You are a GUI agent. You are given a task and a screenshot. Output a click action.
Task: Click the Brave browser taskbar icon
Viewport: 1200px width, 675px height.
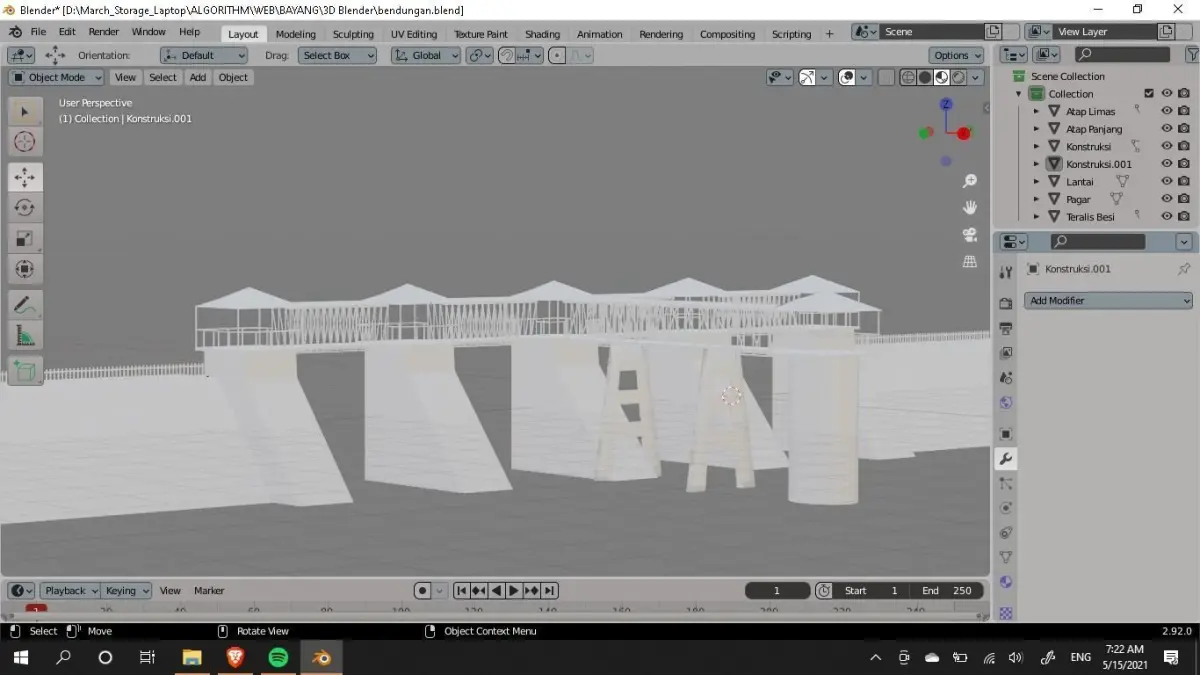click(x=235, y=657)
